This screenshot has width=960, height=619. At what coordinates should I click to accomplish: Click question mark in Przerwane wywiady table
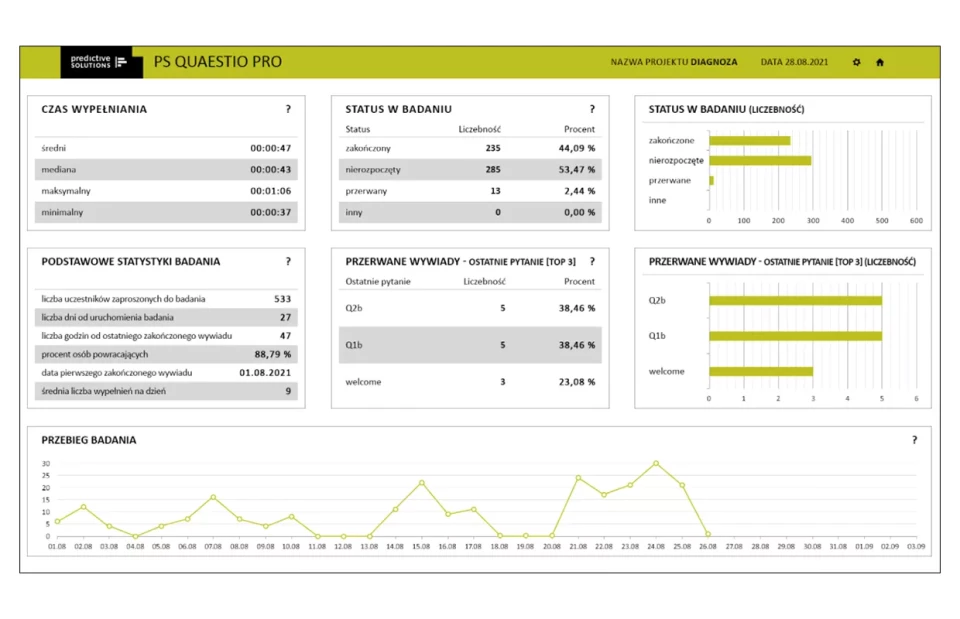click(x=592, y=261)
